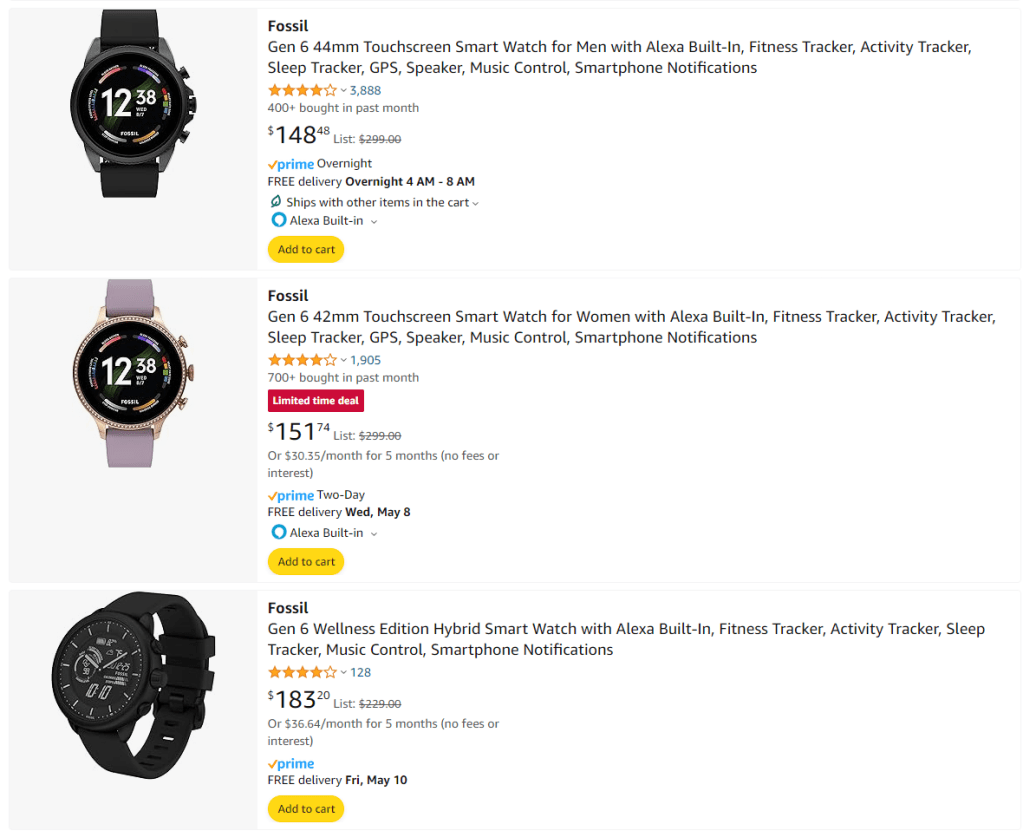Click star rating of Wellness Edition watch
The image size is (1023, 837).
(302, 672)
